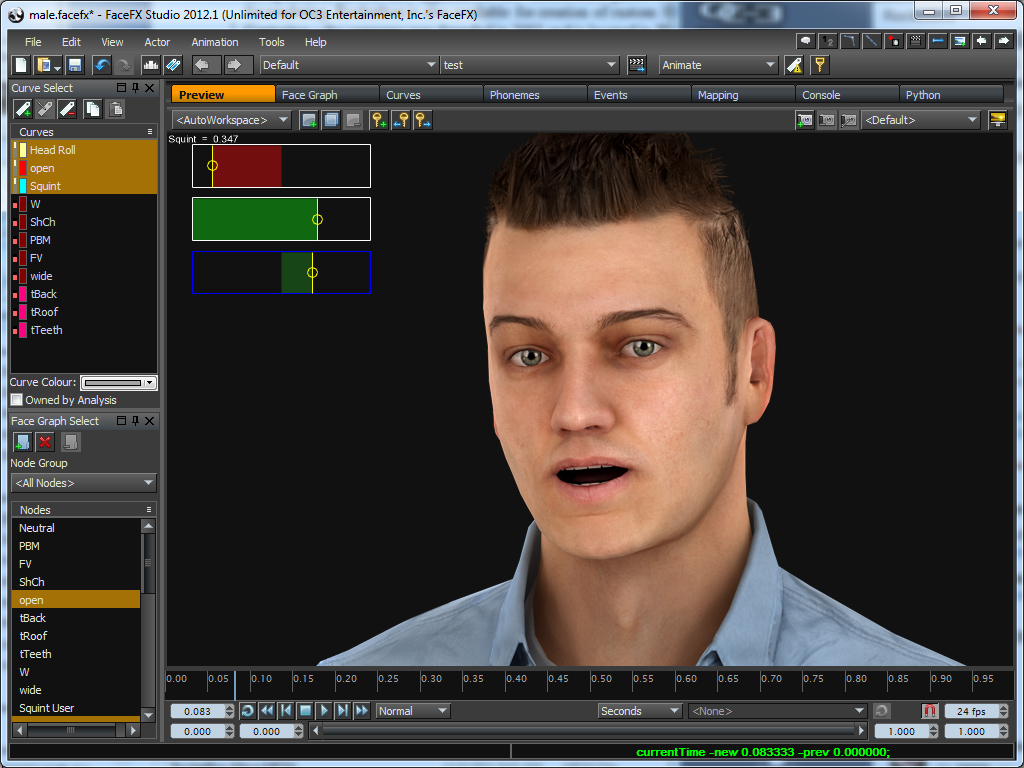The width and height of the screenshot is (1024, 768).
Task: Click the red dot node icon top right
Action: [x=894, y=41]
